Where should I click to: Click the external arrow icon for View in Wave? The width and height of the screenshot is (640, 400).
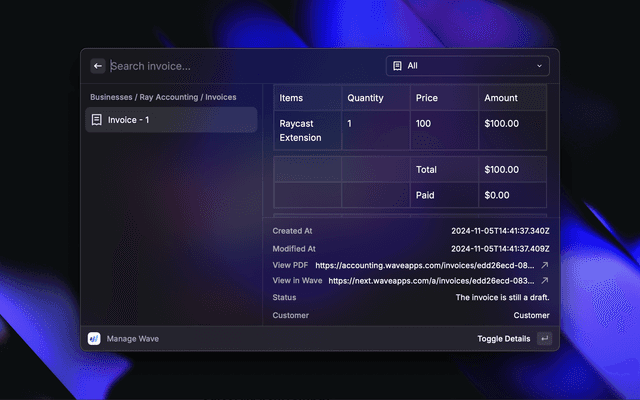545,282
